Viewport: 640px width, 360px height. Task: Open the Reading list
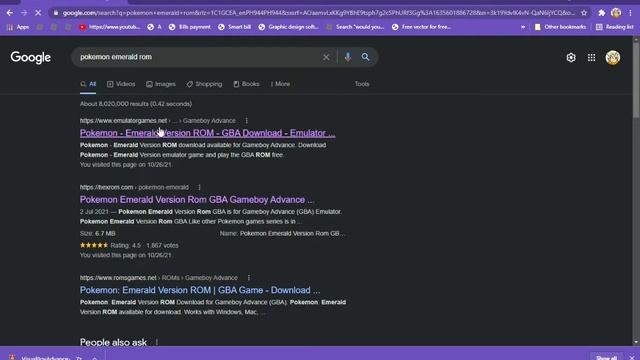click(x=615, y=27)
